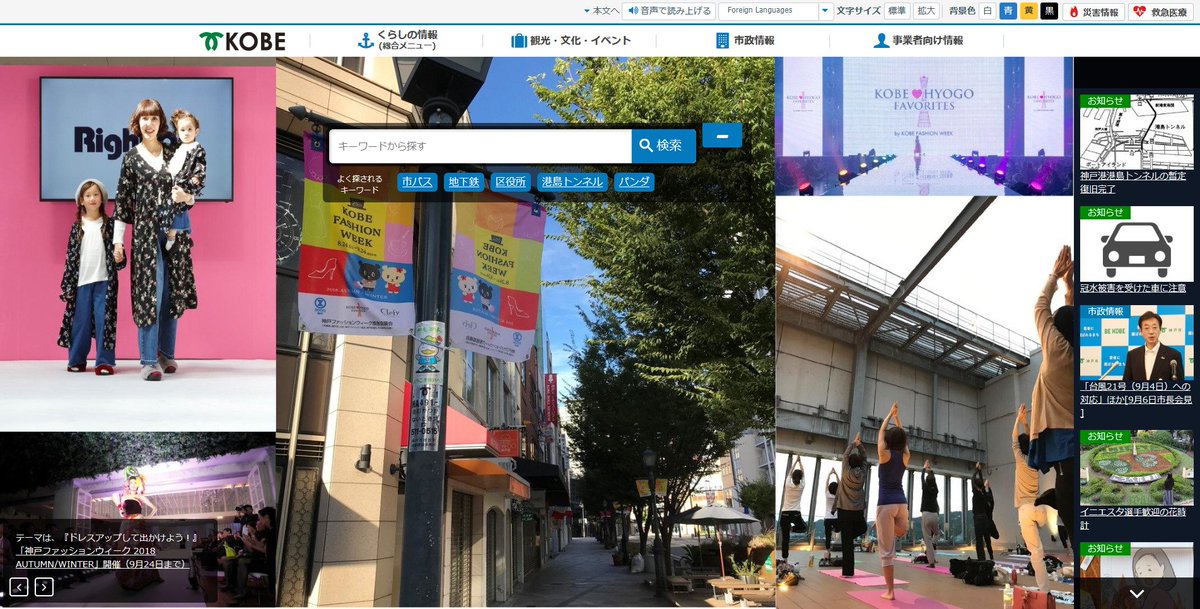Select yellow 黄 background color

tap(1029, 11)
